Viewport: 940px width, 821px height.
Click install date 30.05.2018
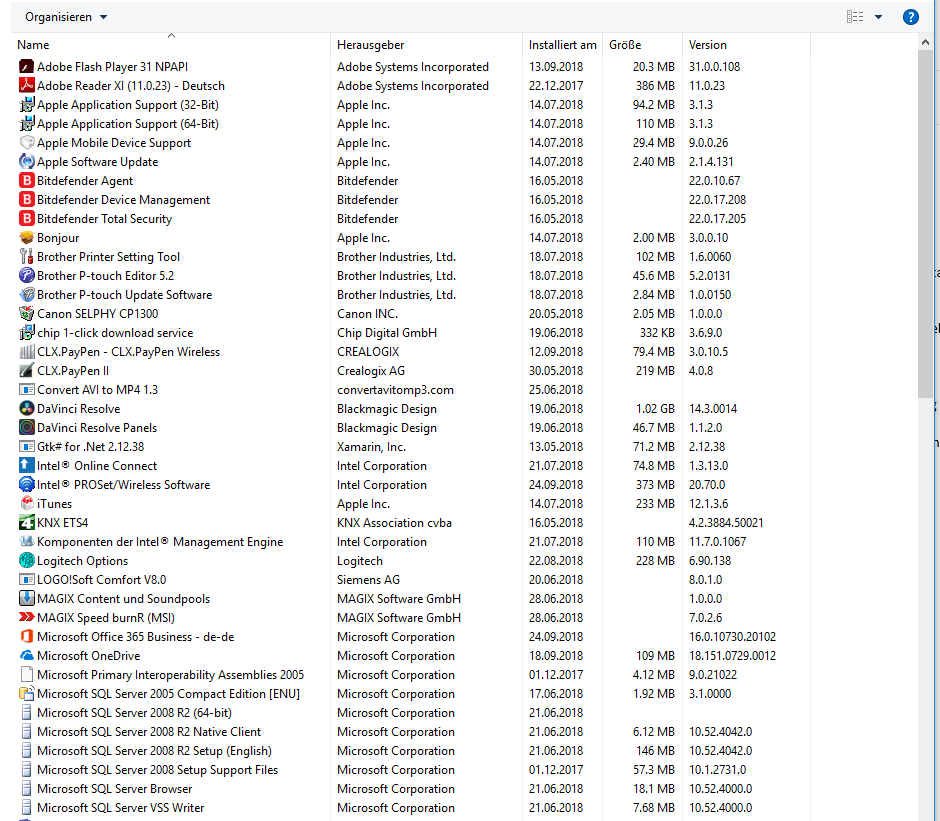pyautogui.click(x=556, y=371)
